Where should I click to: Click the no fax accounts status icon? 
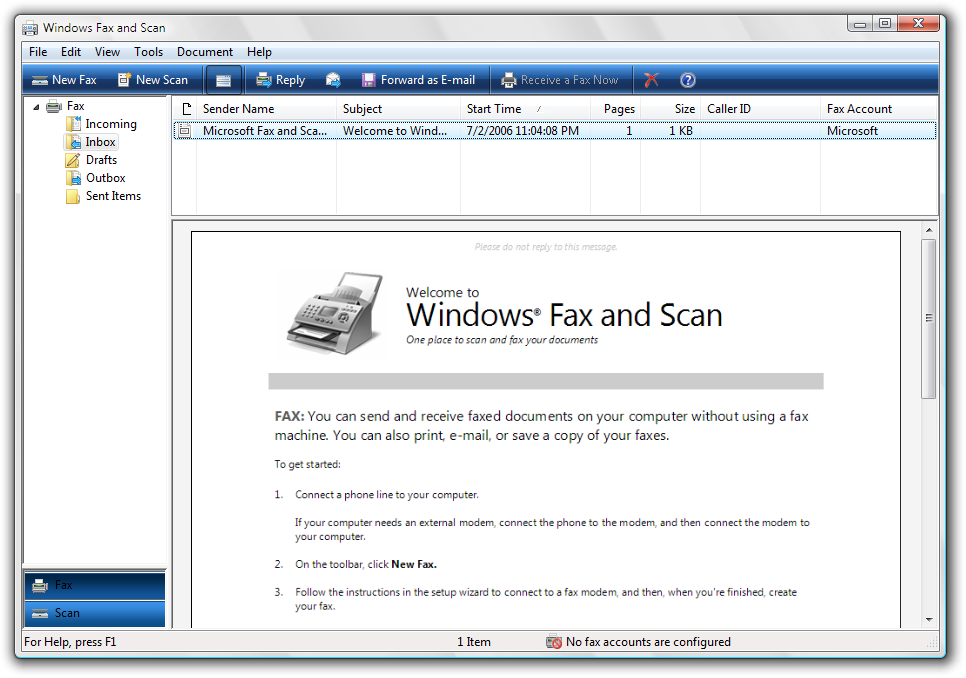[x=554, y=642]
